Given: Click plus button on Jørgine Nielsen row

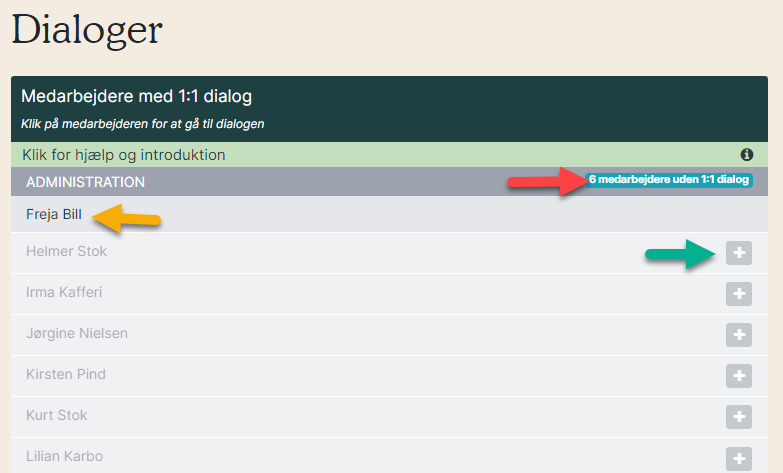Looking at the screenshot, I should [x=739, y=335].
